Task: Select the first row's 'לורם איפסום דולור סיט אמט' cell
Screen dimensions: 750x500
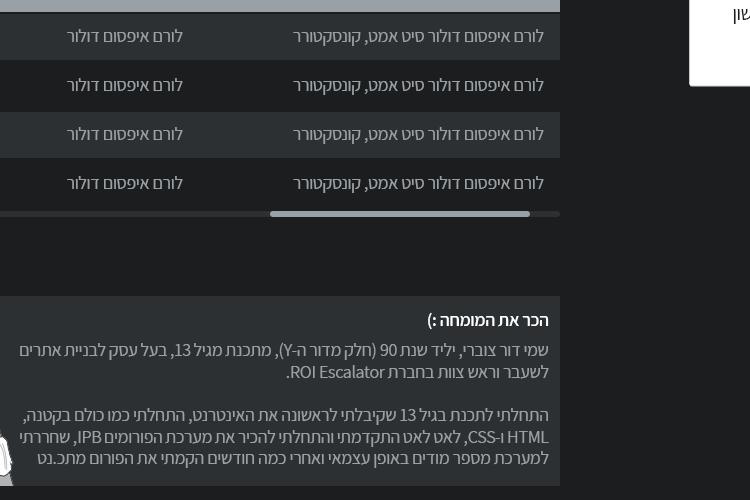Action: click(x=418, y=37)
